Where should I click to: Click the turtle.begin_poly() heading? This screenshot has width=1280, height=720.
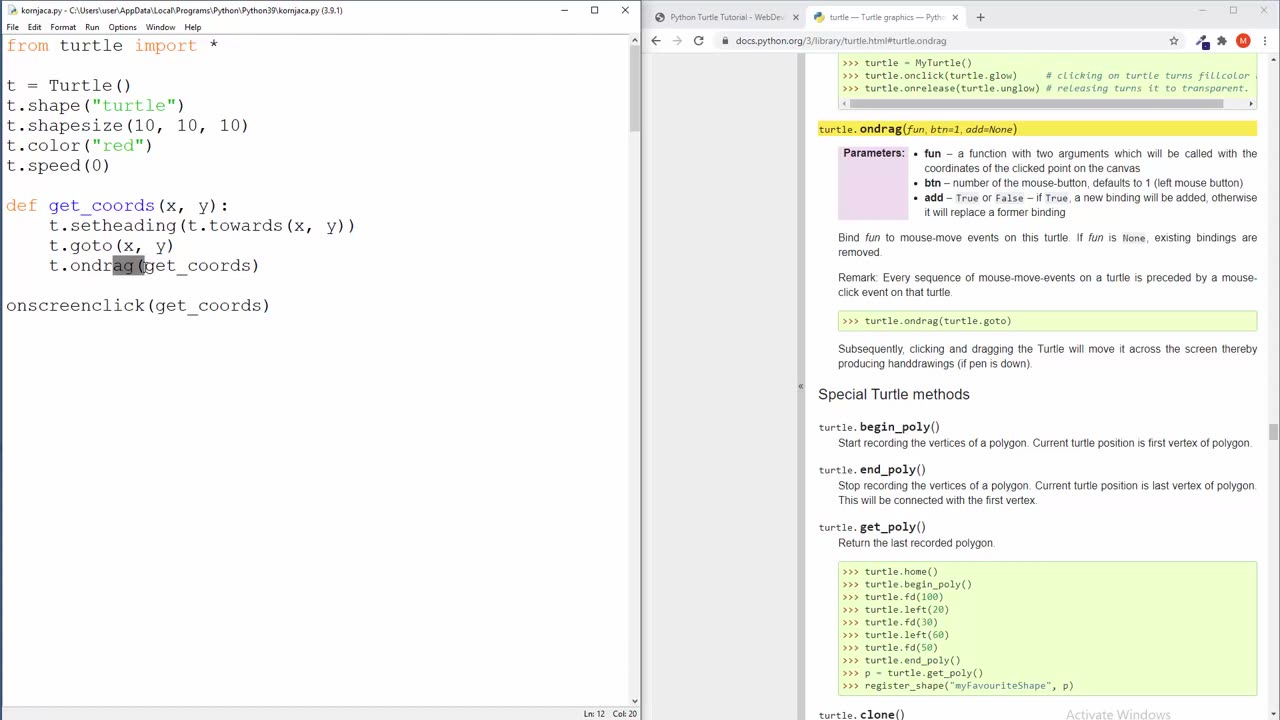tap(879, 427)
